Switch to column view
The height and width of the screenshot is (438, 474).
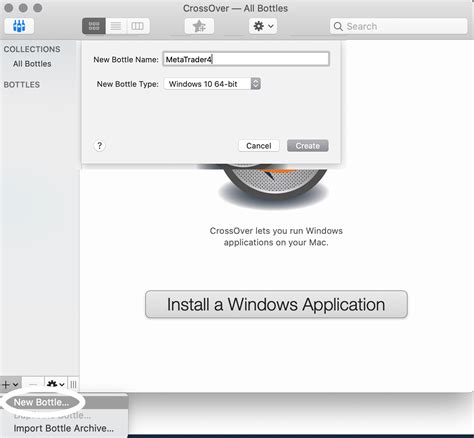[x=138, y=26]
